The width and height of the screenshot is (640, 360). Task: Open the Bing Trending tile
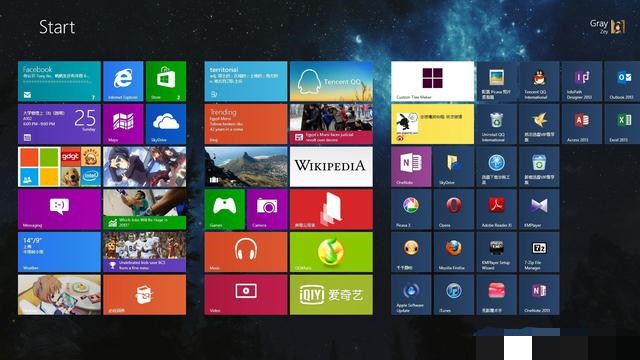pyautogui.click(x=246, y=124)
